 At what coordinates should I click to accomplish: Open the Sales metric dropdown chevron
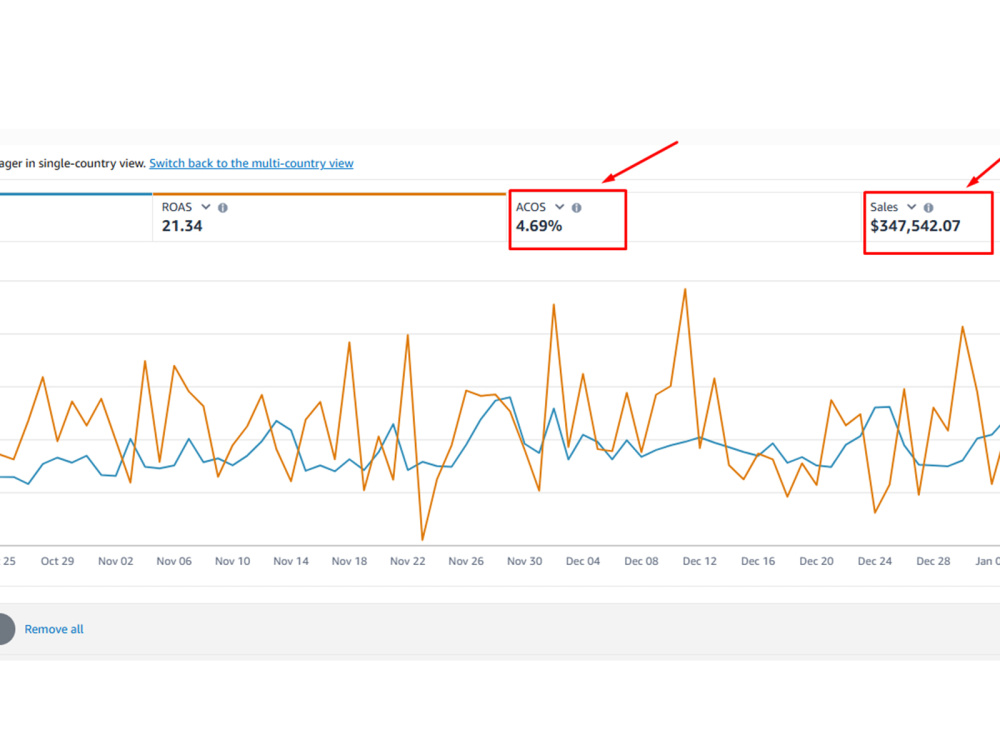pos(911,207)
